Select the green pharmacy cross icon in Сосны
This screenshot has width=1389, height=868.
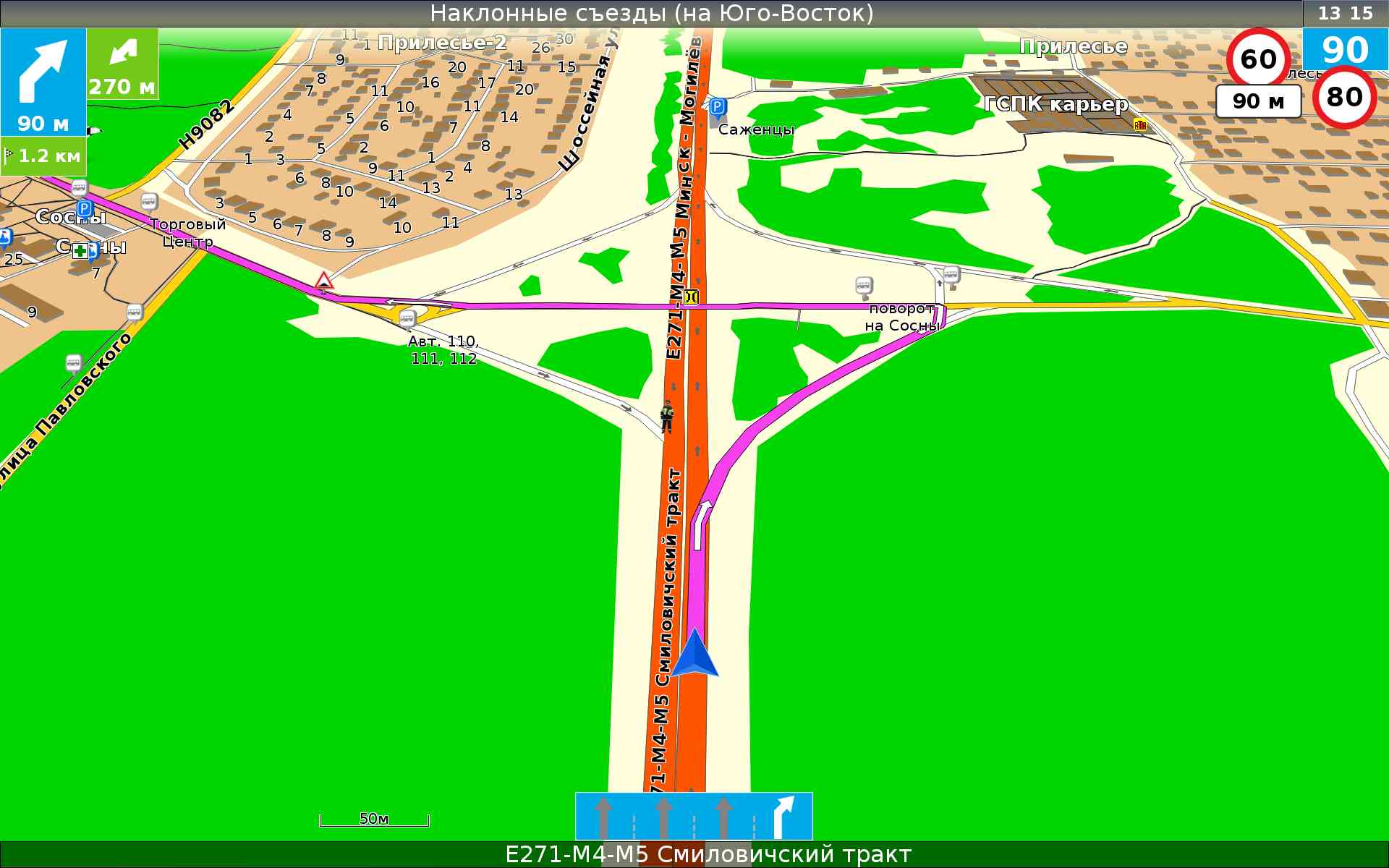pyautogui.click(x=80, y=251)
